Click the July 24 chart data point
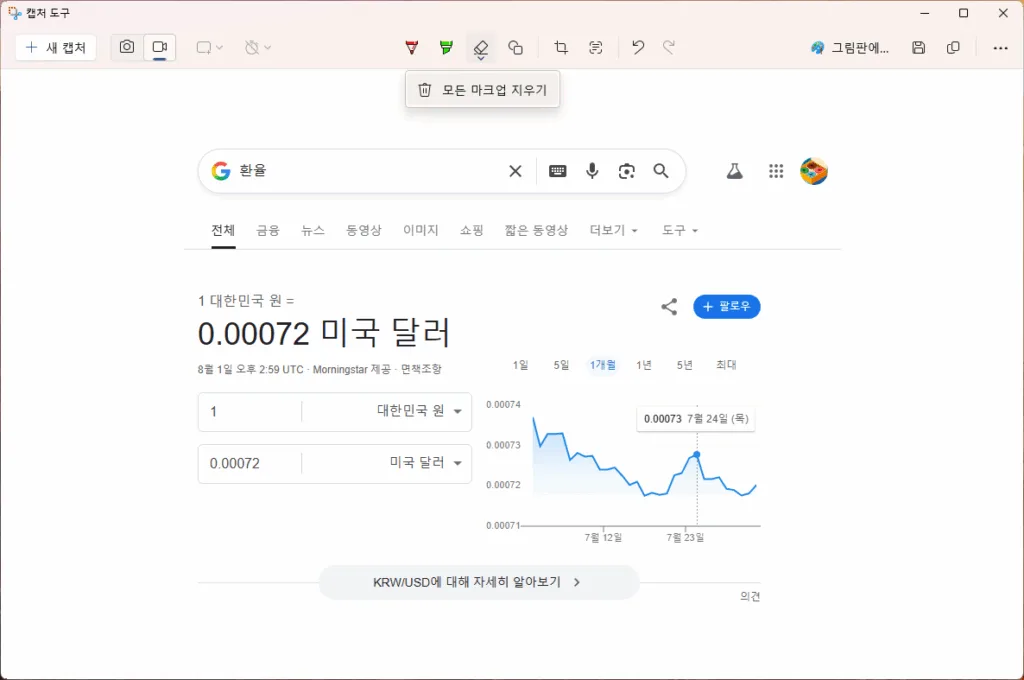The height and width of the screenshot is (680, 1024). coord(697,455)
